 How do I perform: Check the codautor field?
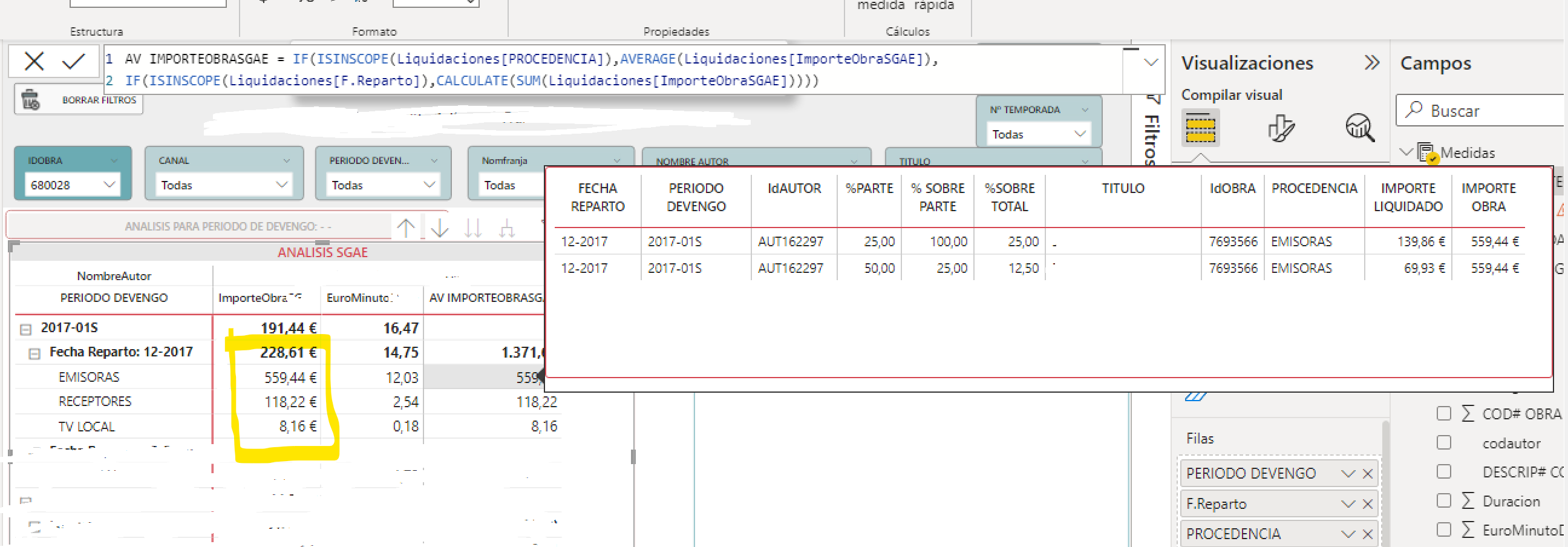click(1444, 443)
